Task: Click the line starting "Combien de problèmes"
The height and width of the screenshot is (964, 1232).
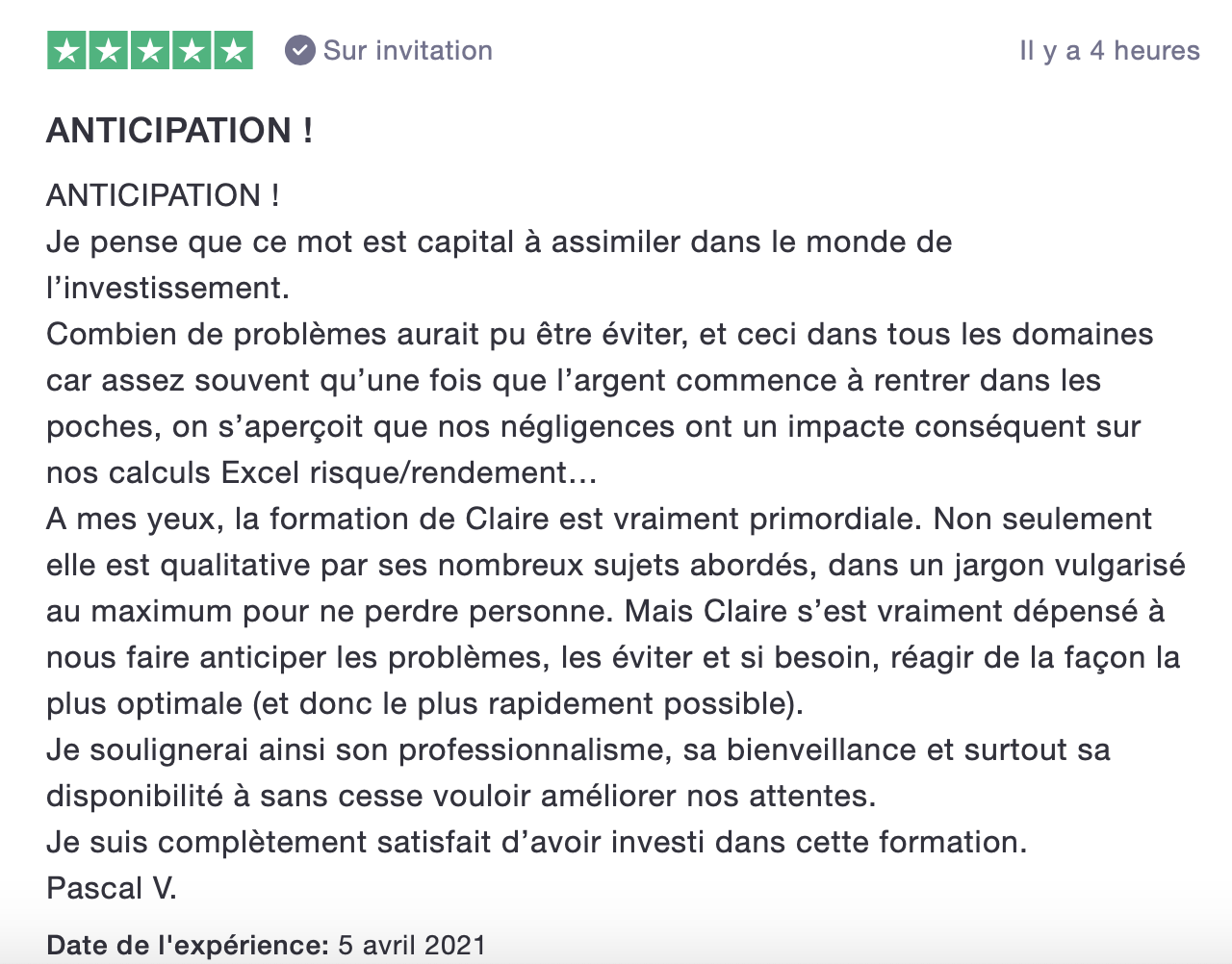Action: click(x=599, y=334)
